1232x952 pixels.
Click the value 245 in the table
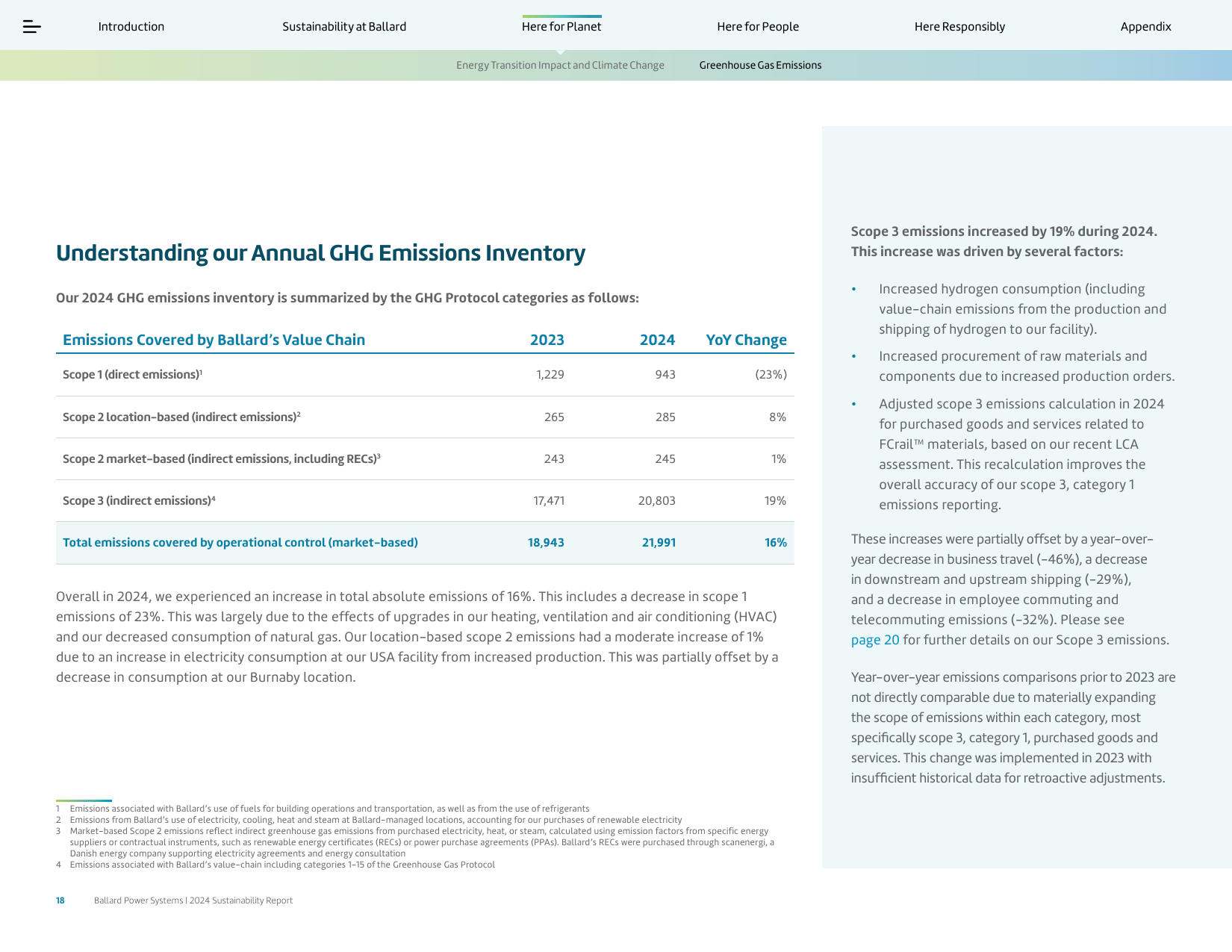pos(665,458)
